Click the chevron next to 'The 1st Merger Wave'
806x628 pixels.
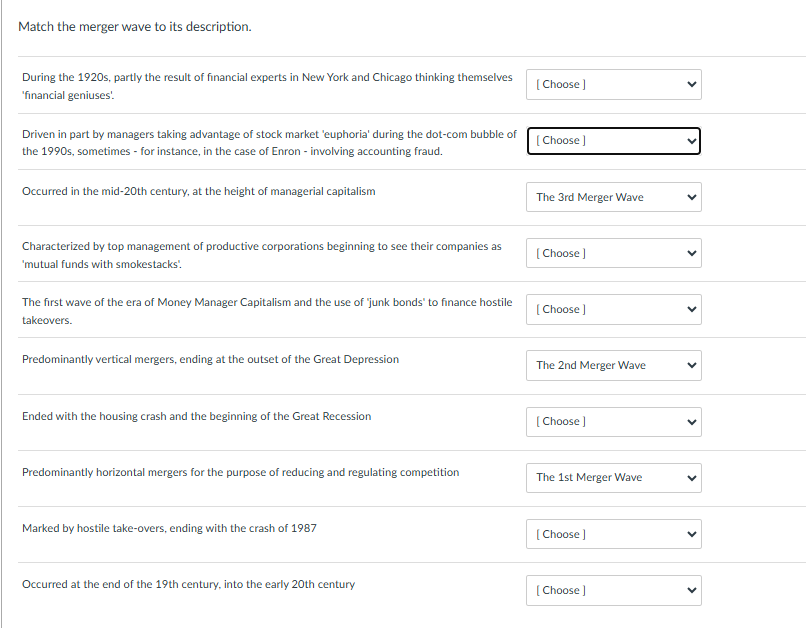[x=690, y=477]
